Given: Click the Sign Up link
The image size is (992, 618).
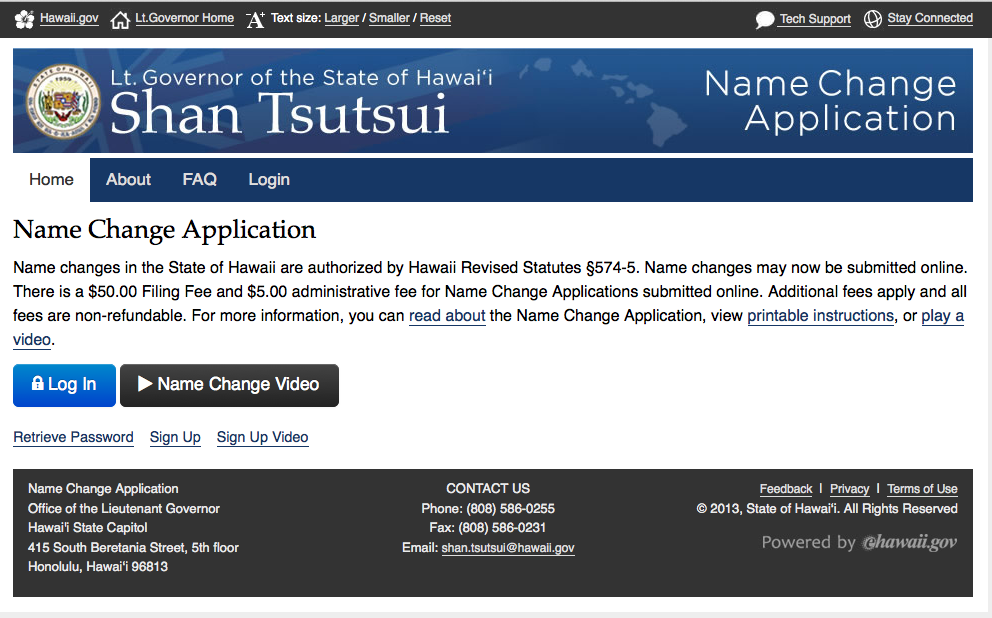Looking at the screenshot, I should pyautogui.click(x=175, y=437).
